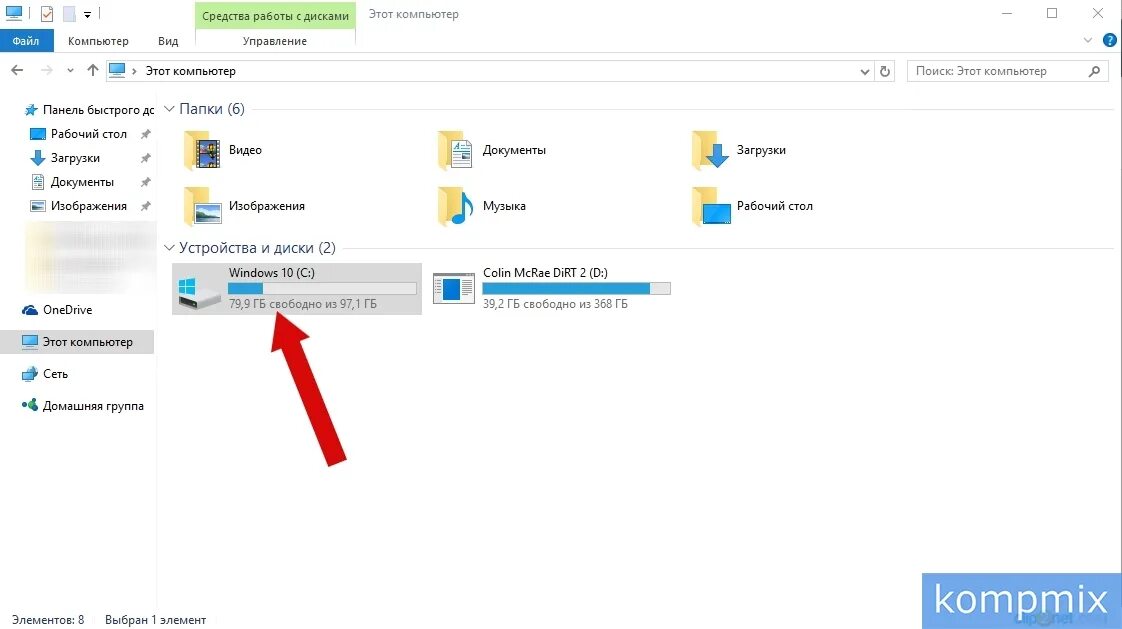Click 'Элементов: 8' in status bar

coord(48,620)
